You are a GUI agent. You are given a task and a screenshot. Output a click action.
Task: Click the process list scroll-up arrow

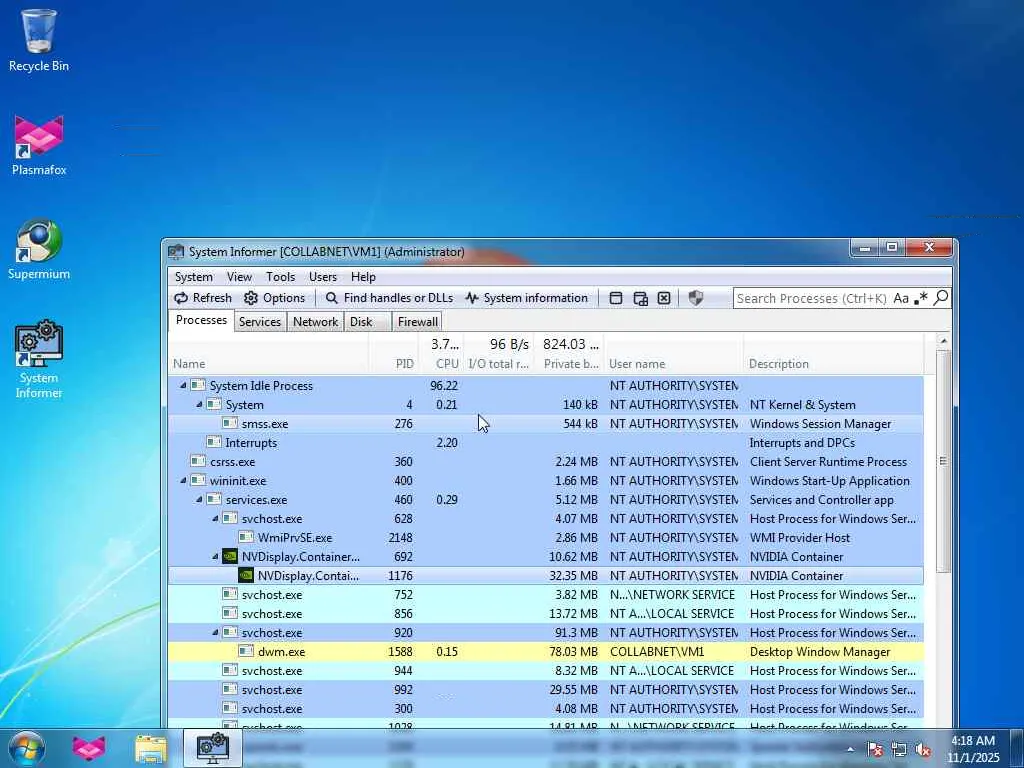[x=942, y=341]
